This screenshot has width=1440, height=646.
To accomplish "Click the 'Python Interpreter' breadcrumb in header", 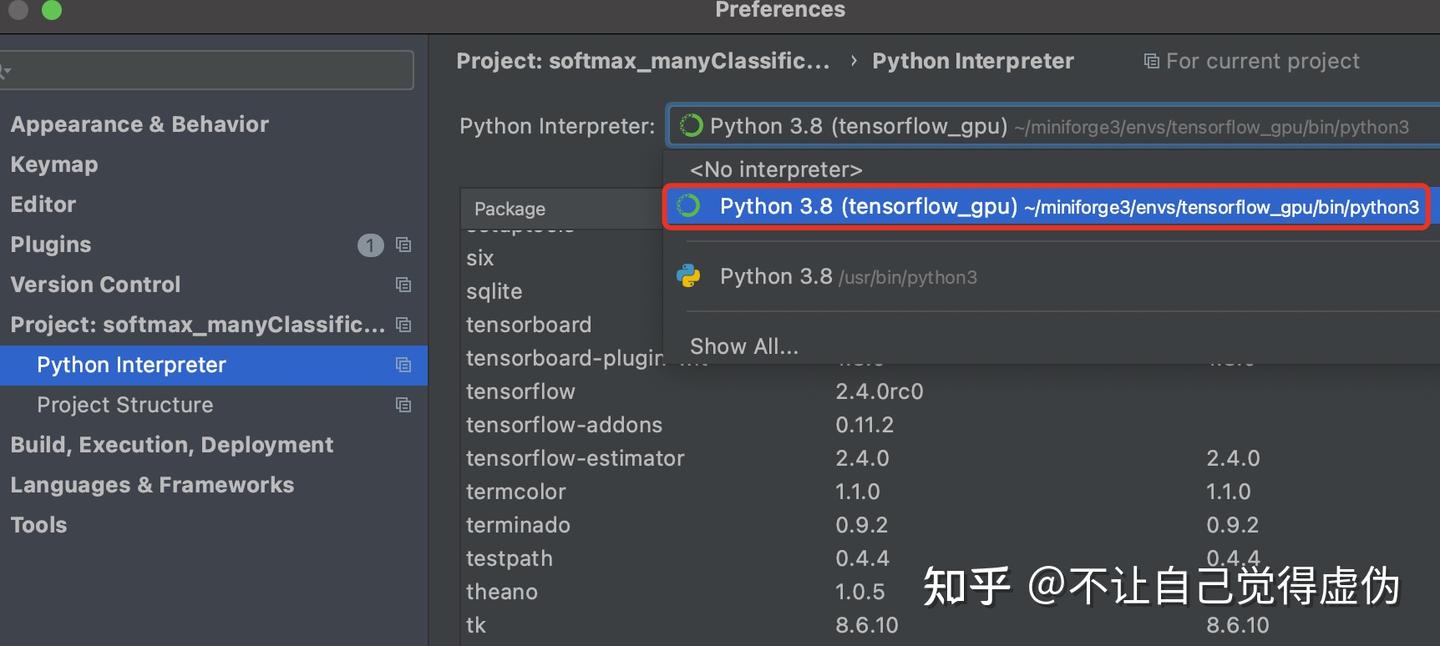I will point(972,60).
